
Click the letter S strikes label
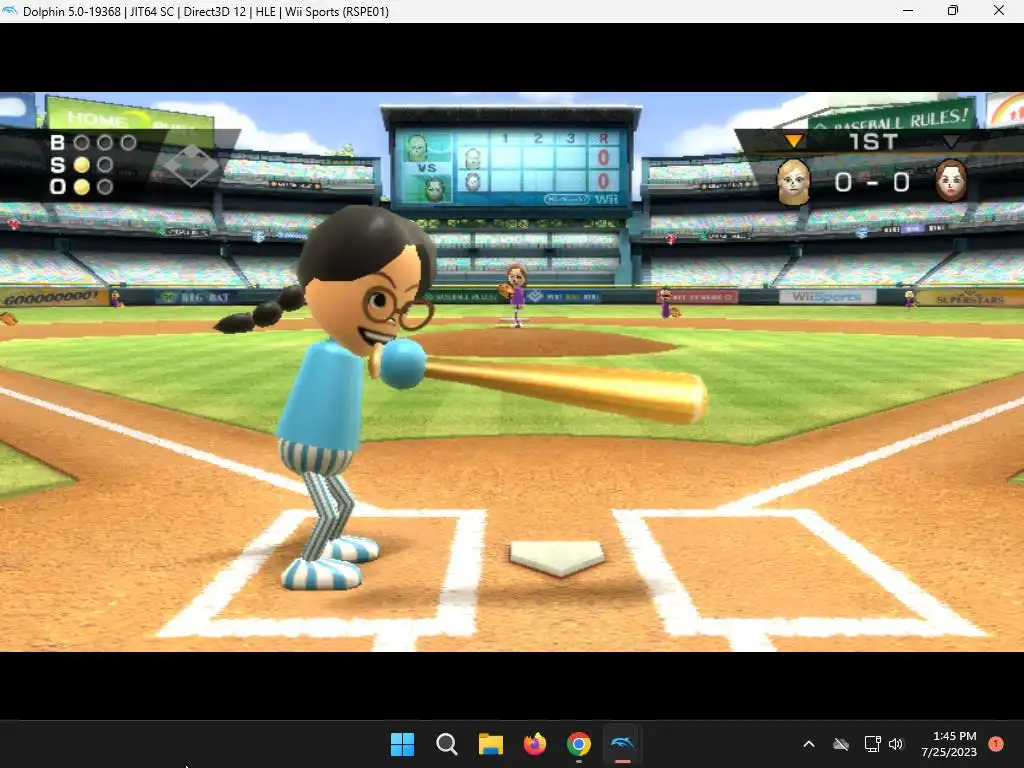pyautogui.click(x=57, y=165)
